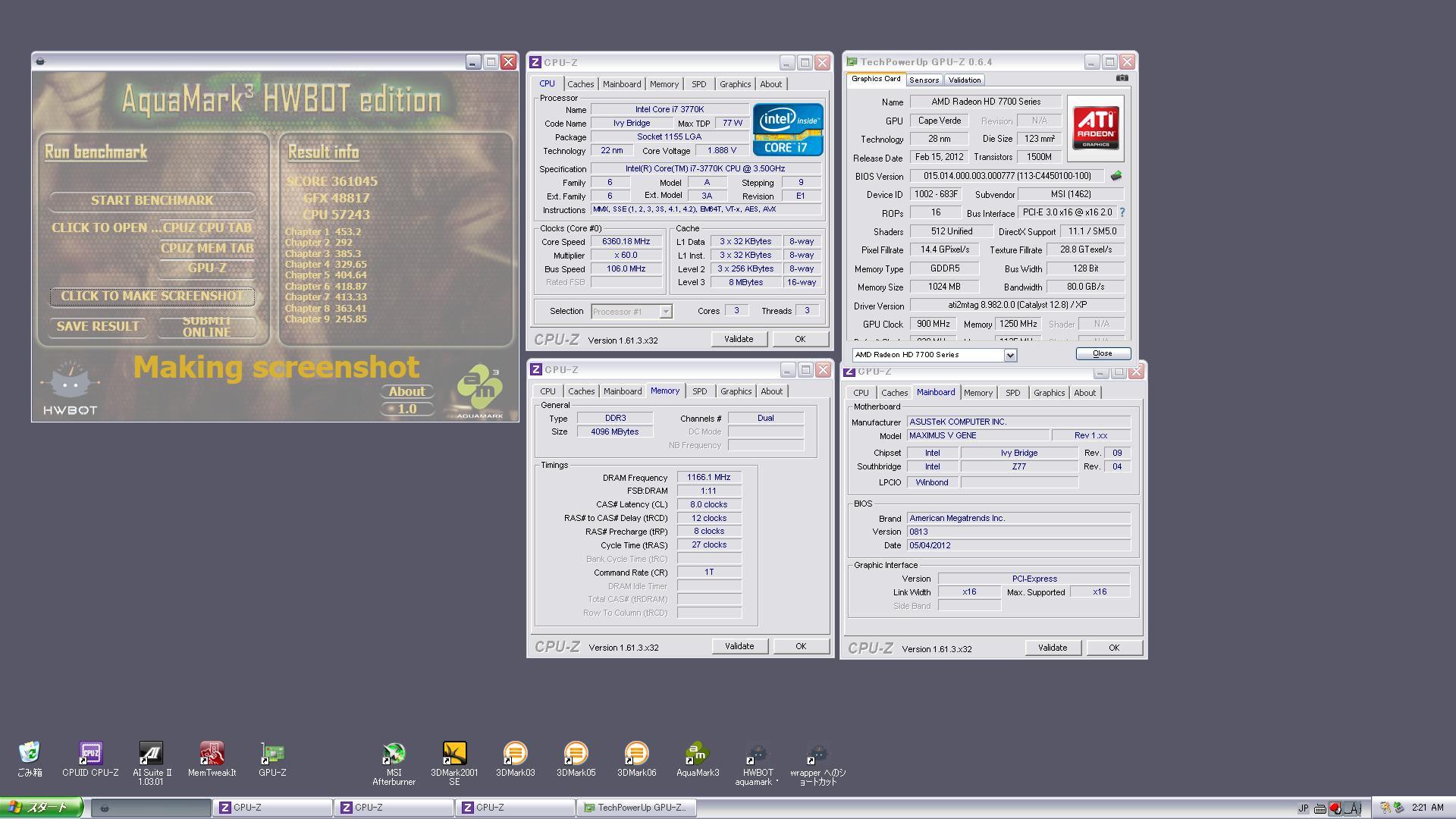Open the Recycle Bin desktop icon
The image size is (1456, 819).
click(30, 759)
